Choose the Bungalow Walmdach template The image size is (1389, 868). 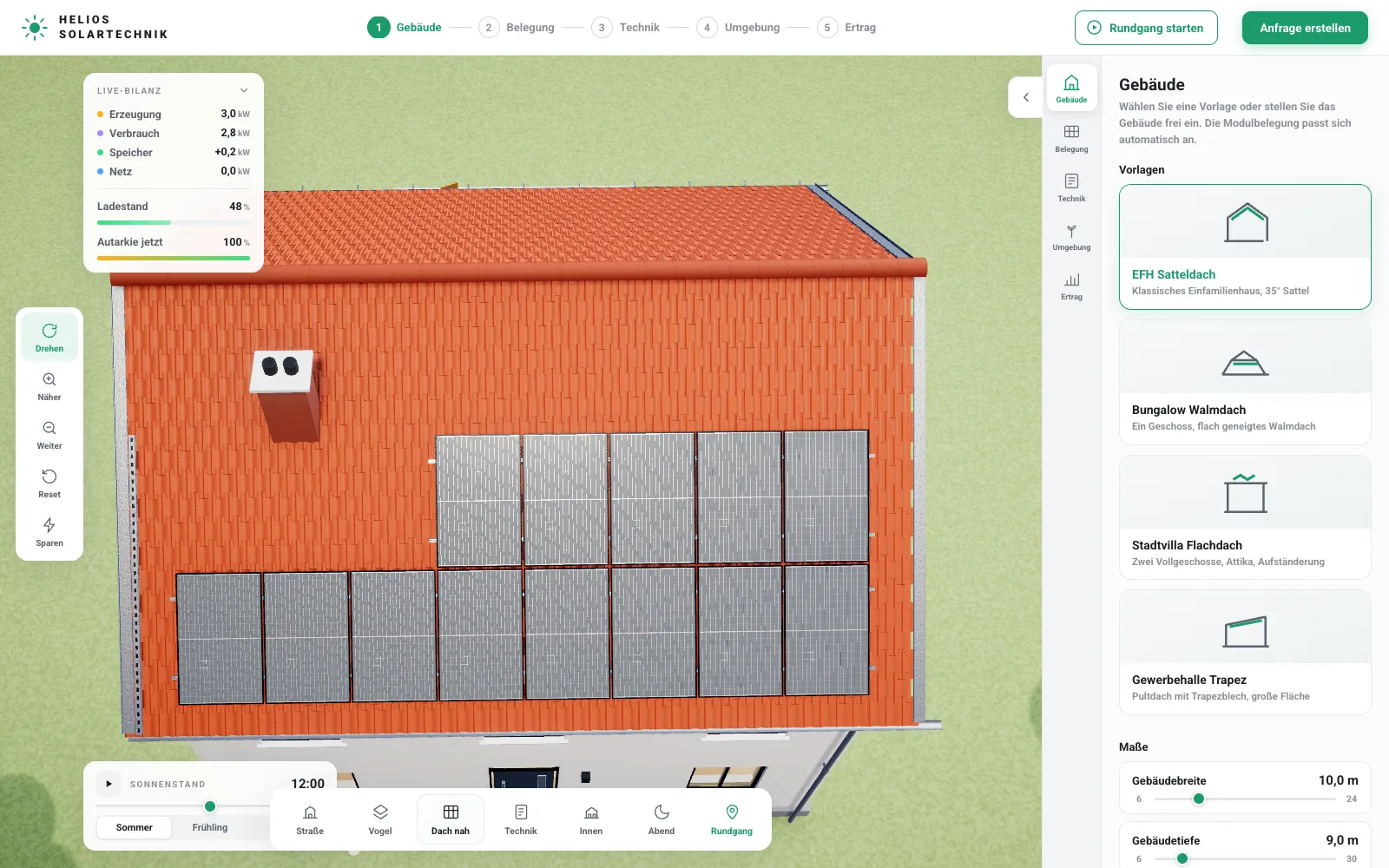(x=1245, y=382)
